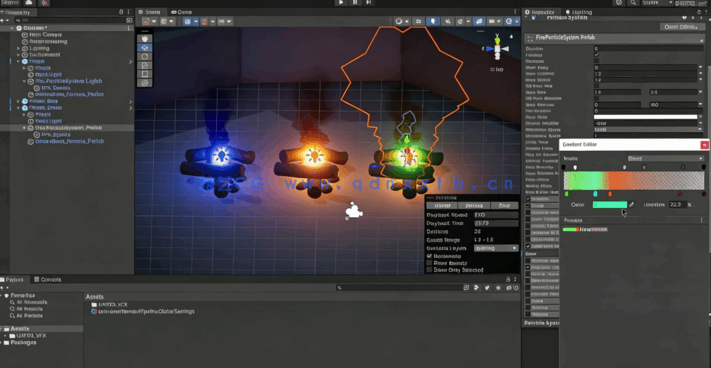The width and height of the screenshot is (711, 368).
Task: Expand the Lighting object in Hierarchy
Action: [x=19, y=48]
